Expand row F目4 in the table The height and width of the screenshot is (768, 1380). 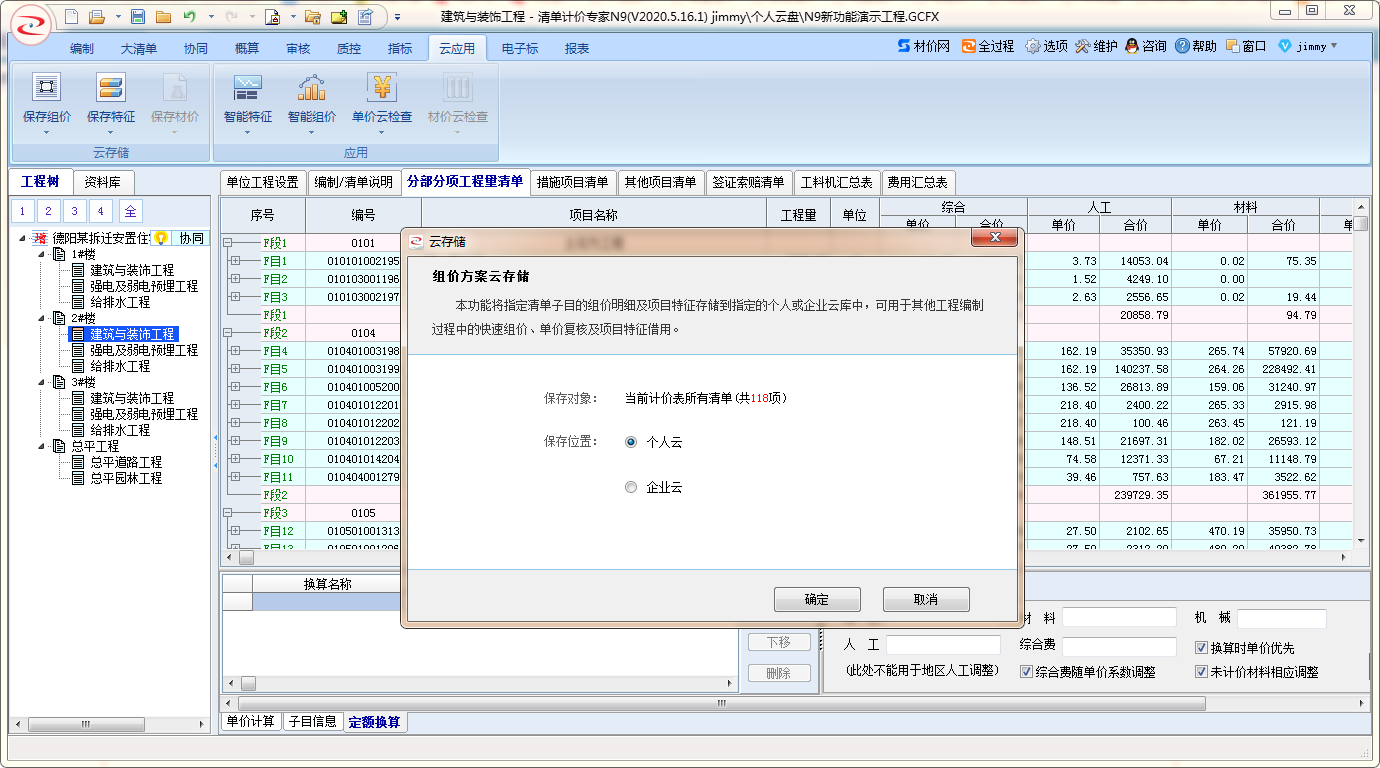point(235,351)
